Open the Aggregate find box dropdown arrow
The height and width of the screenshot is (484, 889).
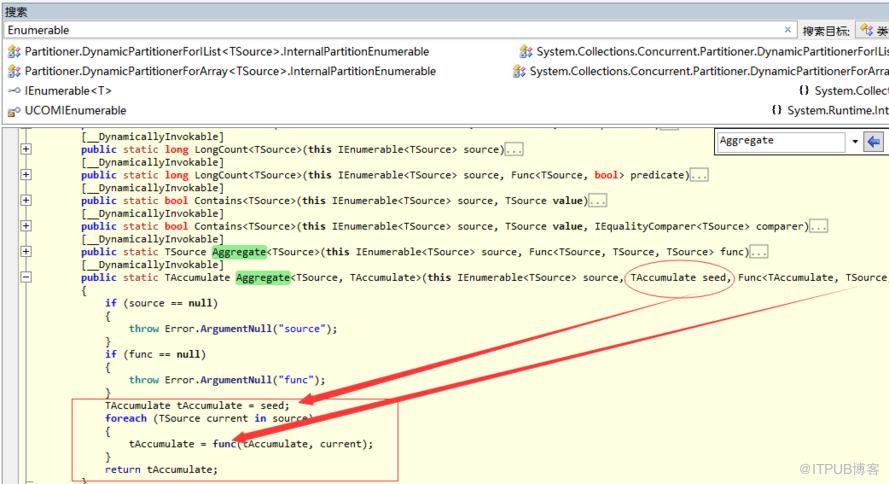click(854, 141)
